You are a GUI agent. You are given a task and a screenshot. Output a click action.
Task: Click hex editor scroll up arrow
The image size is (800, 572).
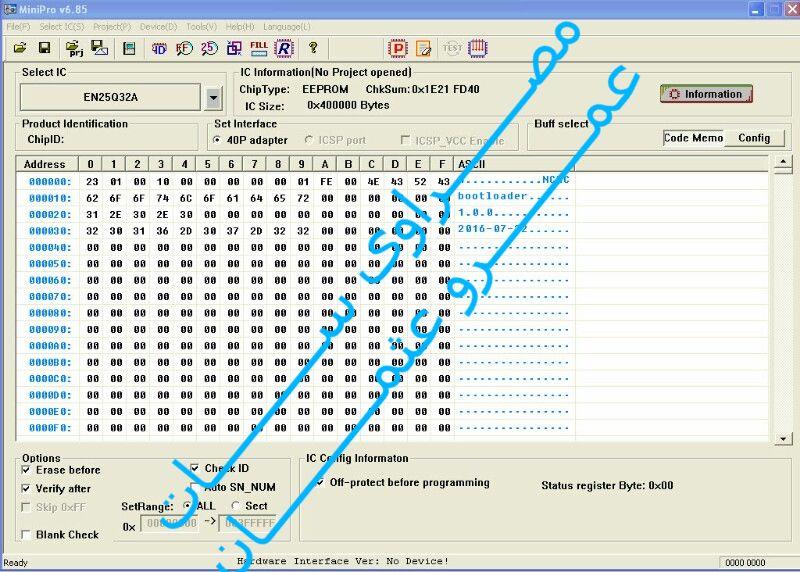click(783, 163)
